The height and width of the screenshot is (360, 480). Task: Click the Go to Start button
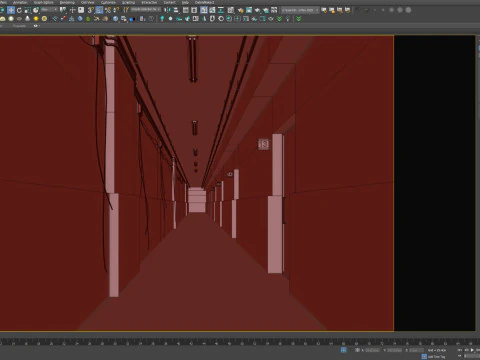tap(460, 350)
